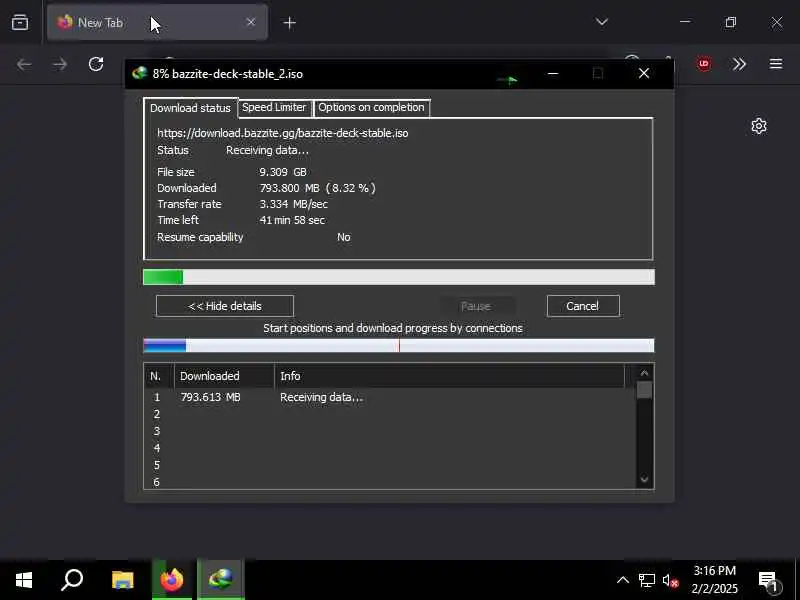
Task: Open File Explorer from the taskbar
Action: coord(122,580)
